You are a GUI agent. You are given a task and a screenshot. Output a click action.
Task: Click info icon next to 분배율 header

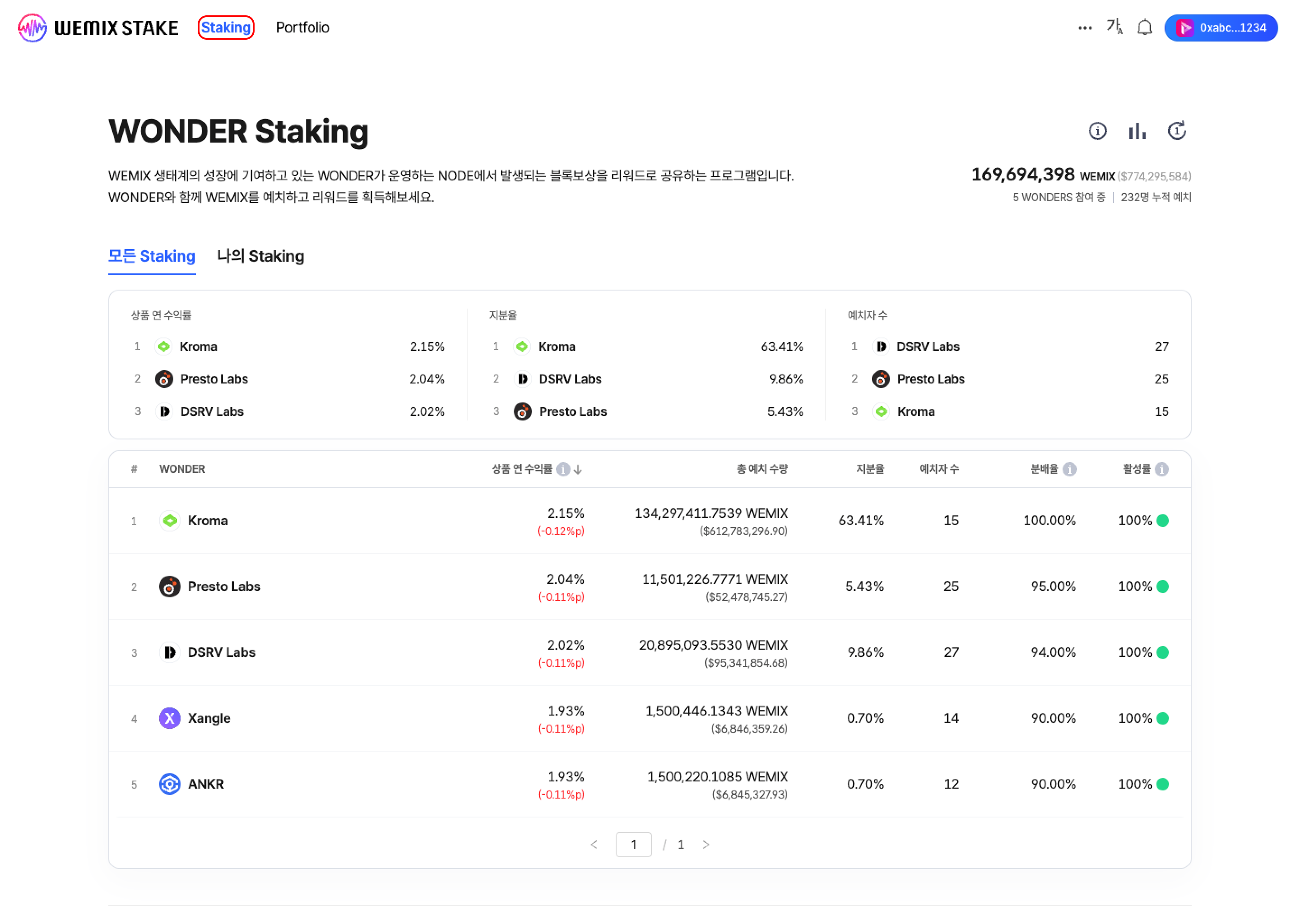[1069, 469]
